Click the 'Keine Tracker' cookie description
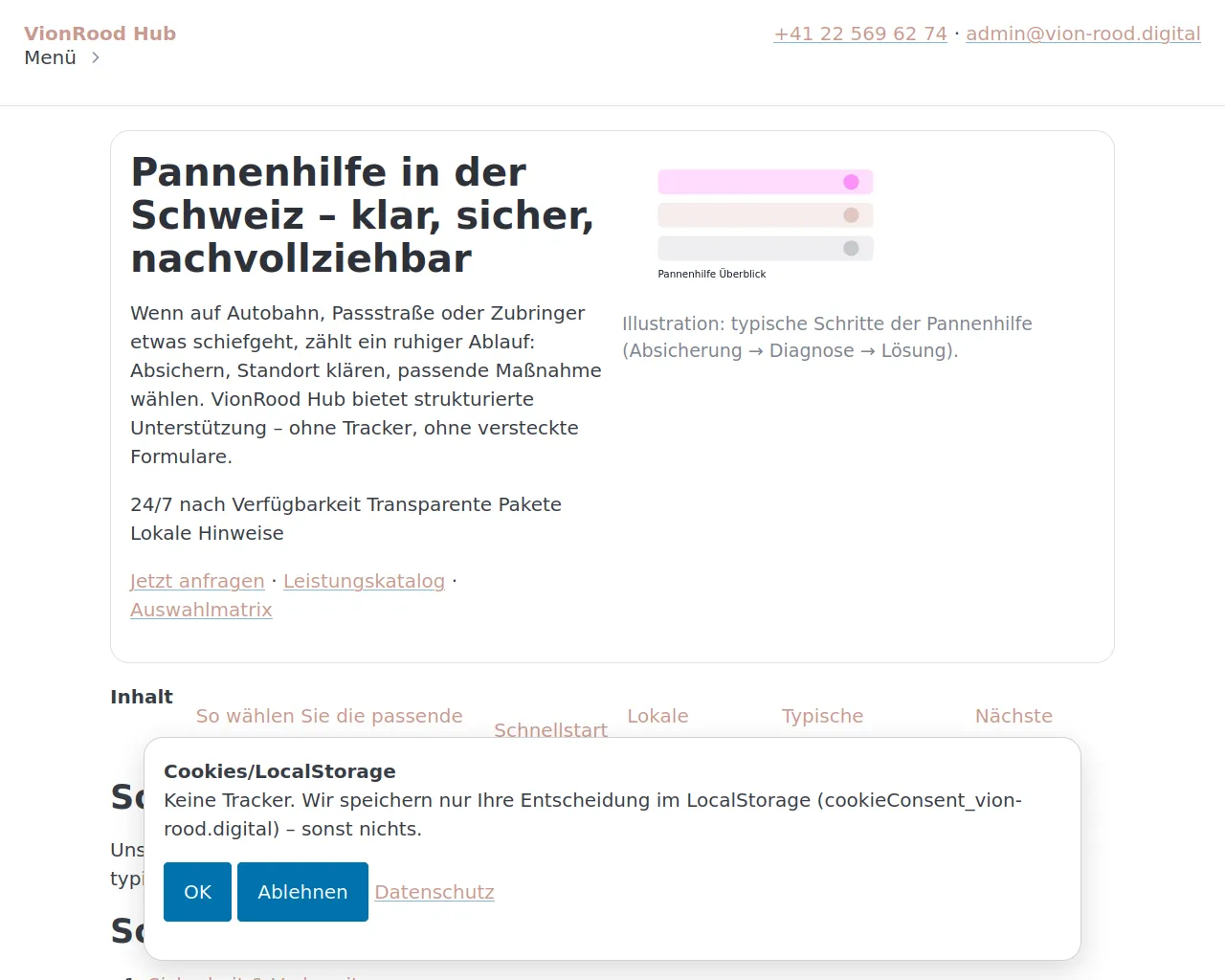This screenshot has height=980, width=1225. click(592, 814)
